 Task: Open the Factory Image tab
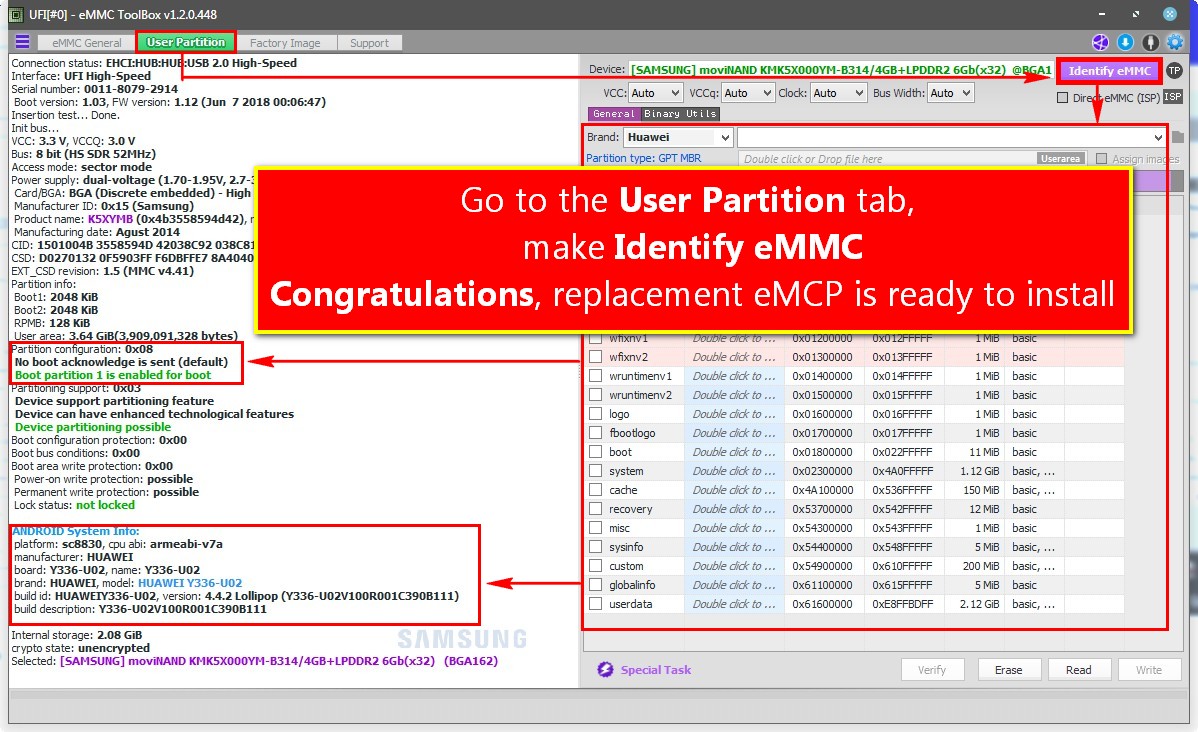point(285,43)
